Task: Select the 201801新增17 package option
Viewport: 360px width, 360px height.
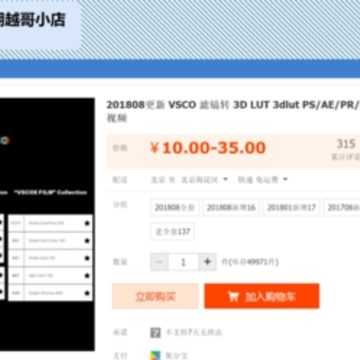Action: (291, 207)
